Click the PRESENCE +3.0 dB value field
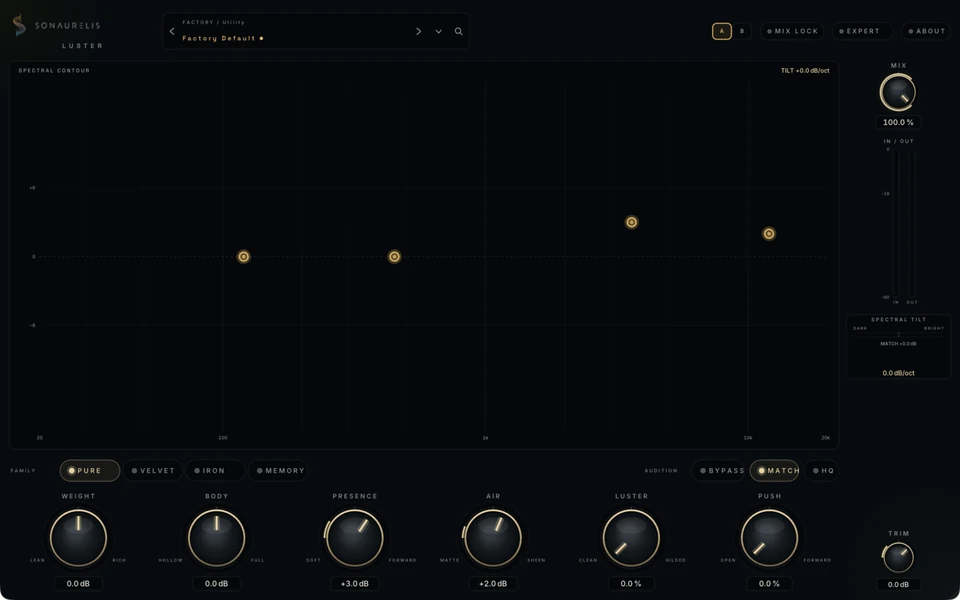Viewport: 960px width, 600px height. (x=355, y=583)
